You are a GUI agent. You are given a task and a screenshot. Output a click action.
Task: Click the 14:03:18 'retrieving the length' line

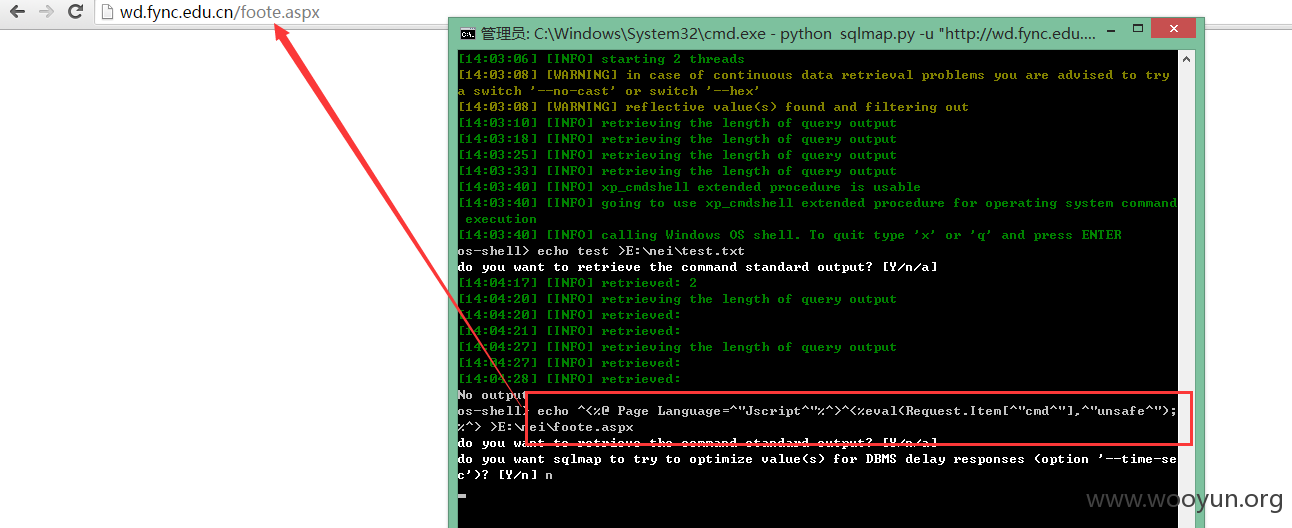pos(677,139)
